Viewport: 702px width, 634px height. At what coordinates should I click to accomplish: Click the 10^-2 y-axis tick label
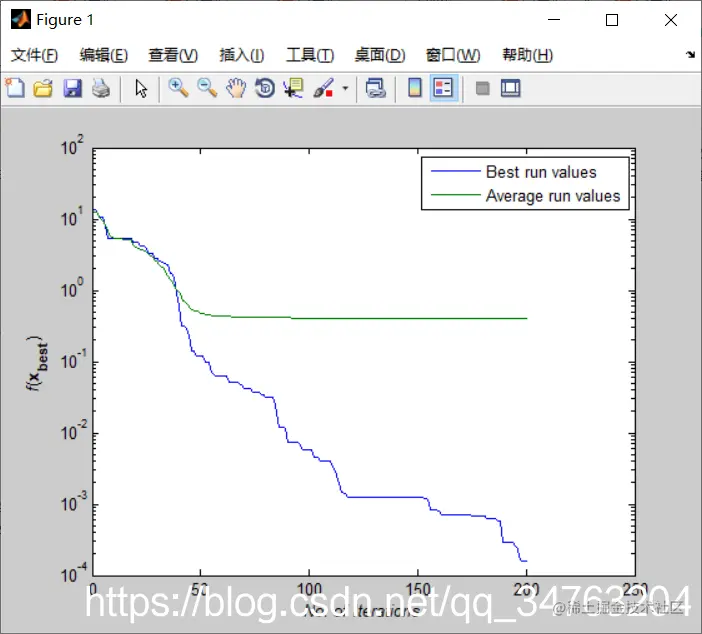click(74, 430)
